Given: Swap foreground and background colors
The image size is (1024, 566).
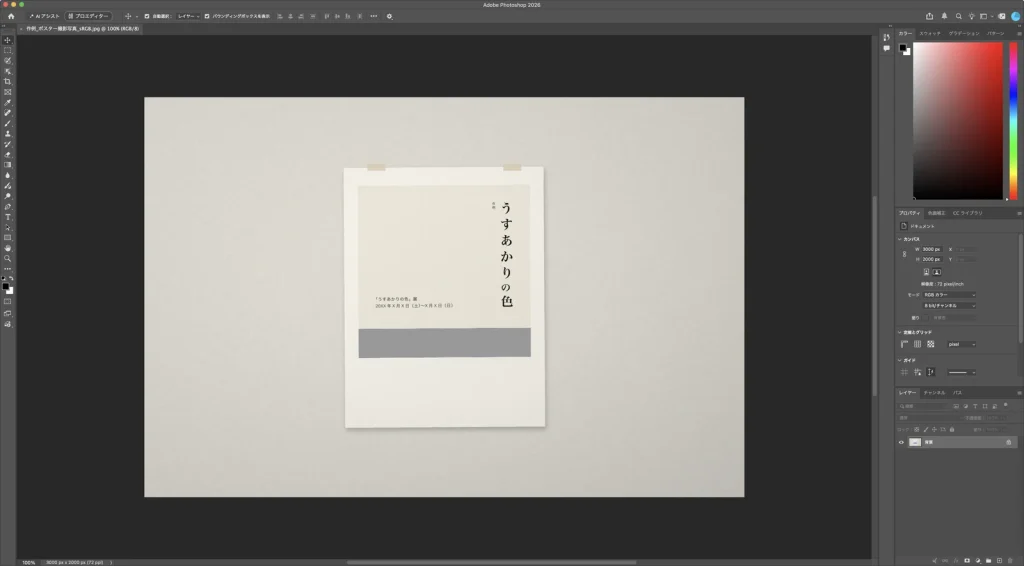Looking at the screenshot, I should click(11, 279).
